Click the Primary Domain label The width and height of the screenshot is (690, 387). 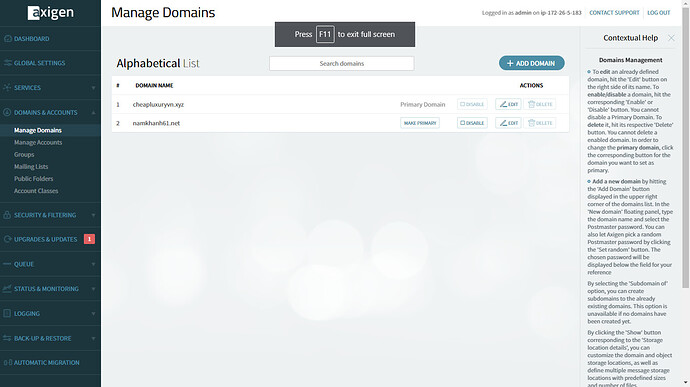click(422, 104)
